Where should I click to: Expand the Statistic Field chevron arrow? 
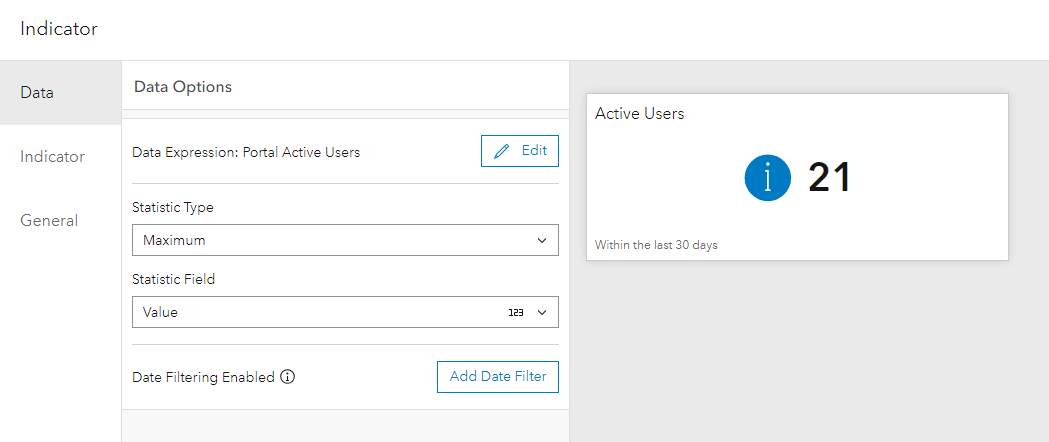tap(542, 313)
